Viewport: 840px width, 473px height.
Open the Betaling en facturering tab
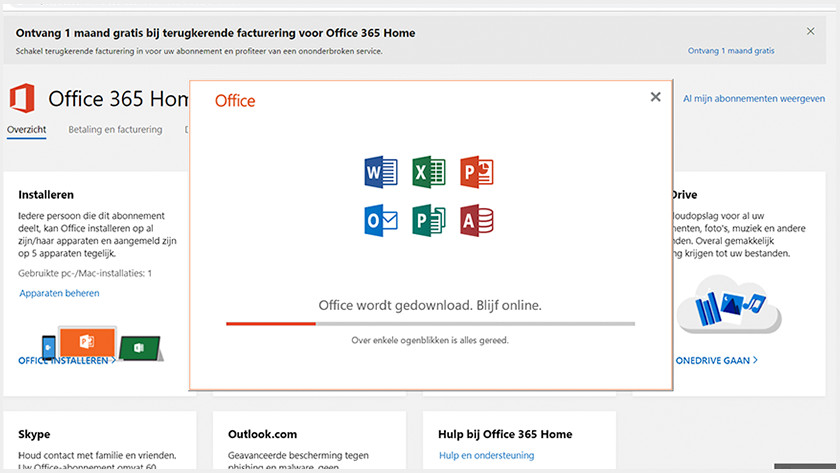click(115, 129)
